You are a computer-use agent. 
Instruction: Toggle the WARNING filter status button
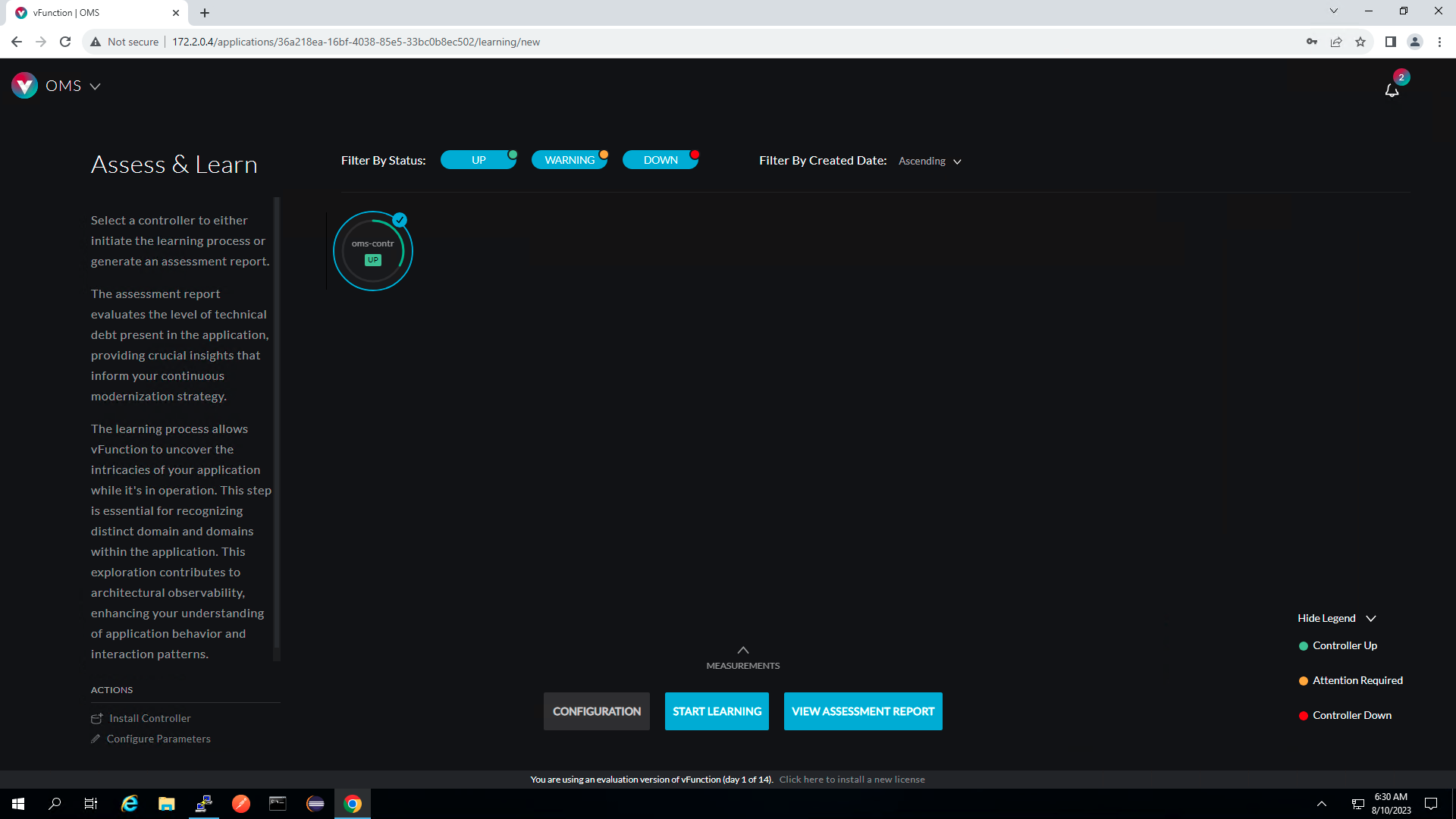click(570, 160)
